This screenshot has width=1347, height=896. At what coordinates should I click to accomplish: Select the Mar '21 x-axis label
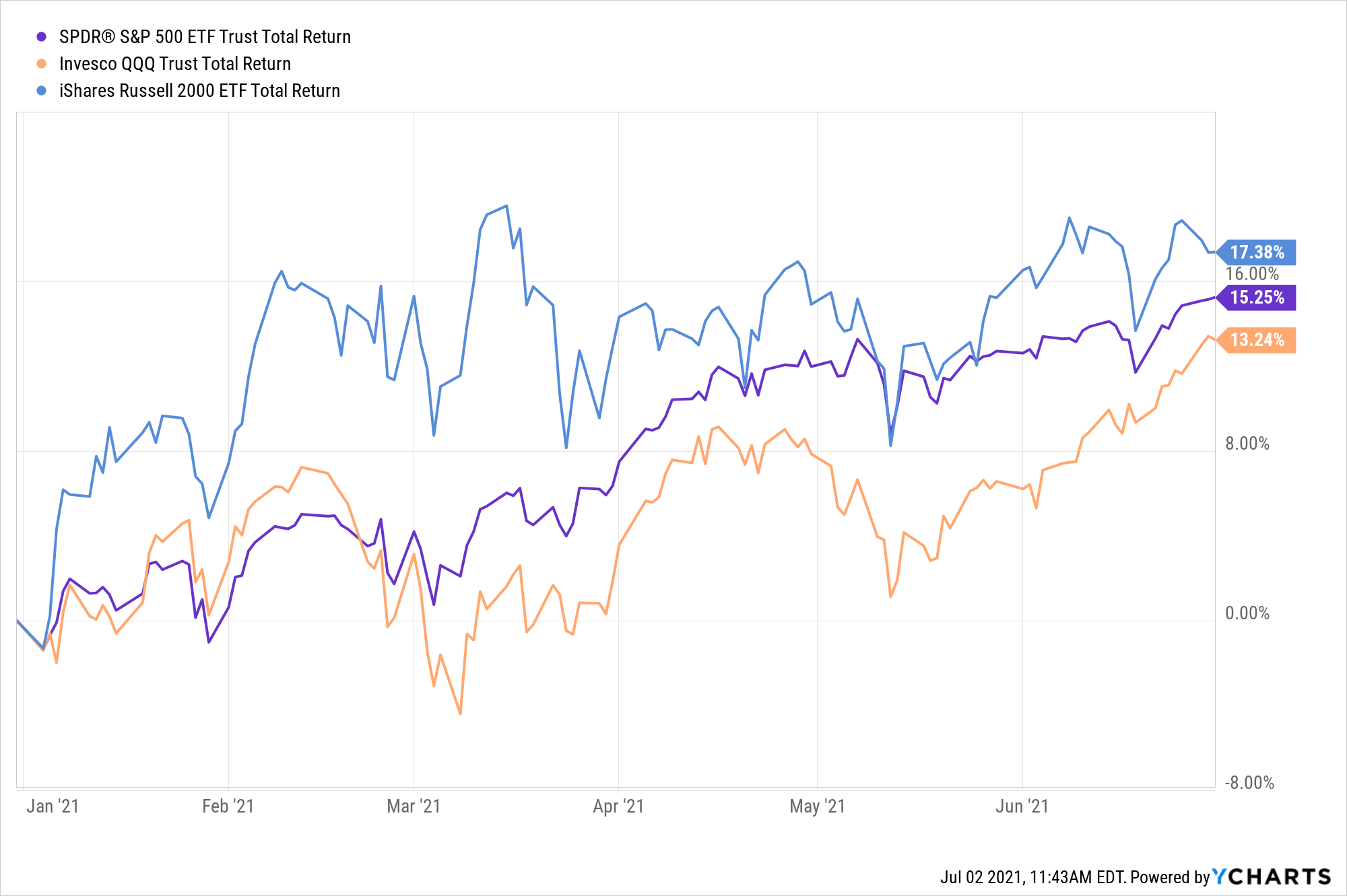click(414, 806)
